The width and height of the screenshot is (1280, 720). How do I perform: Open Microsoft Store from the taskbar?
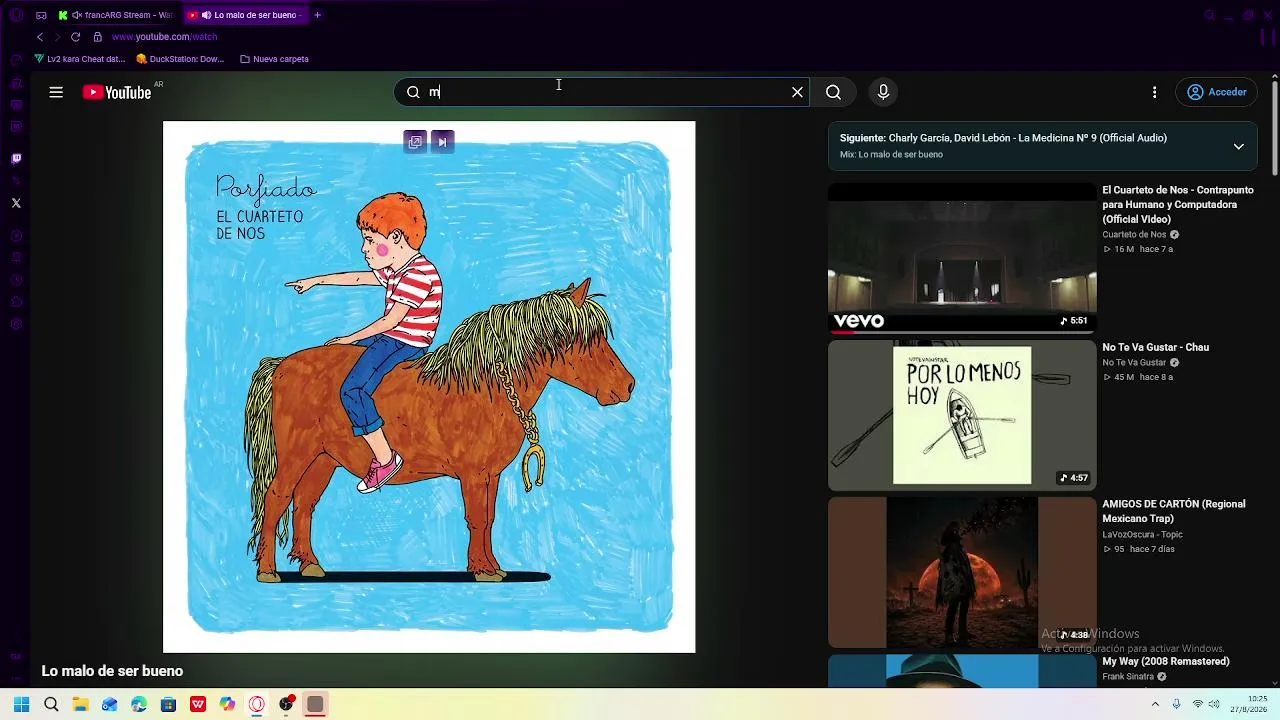168,704
